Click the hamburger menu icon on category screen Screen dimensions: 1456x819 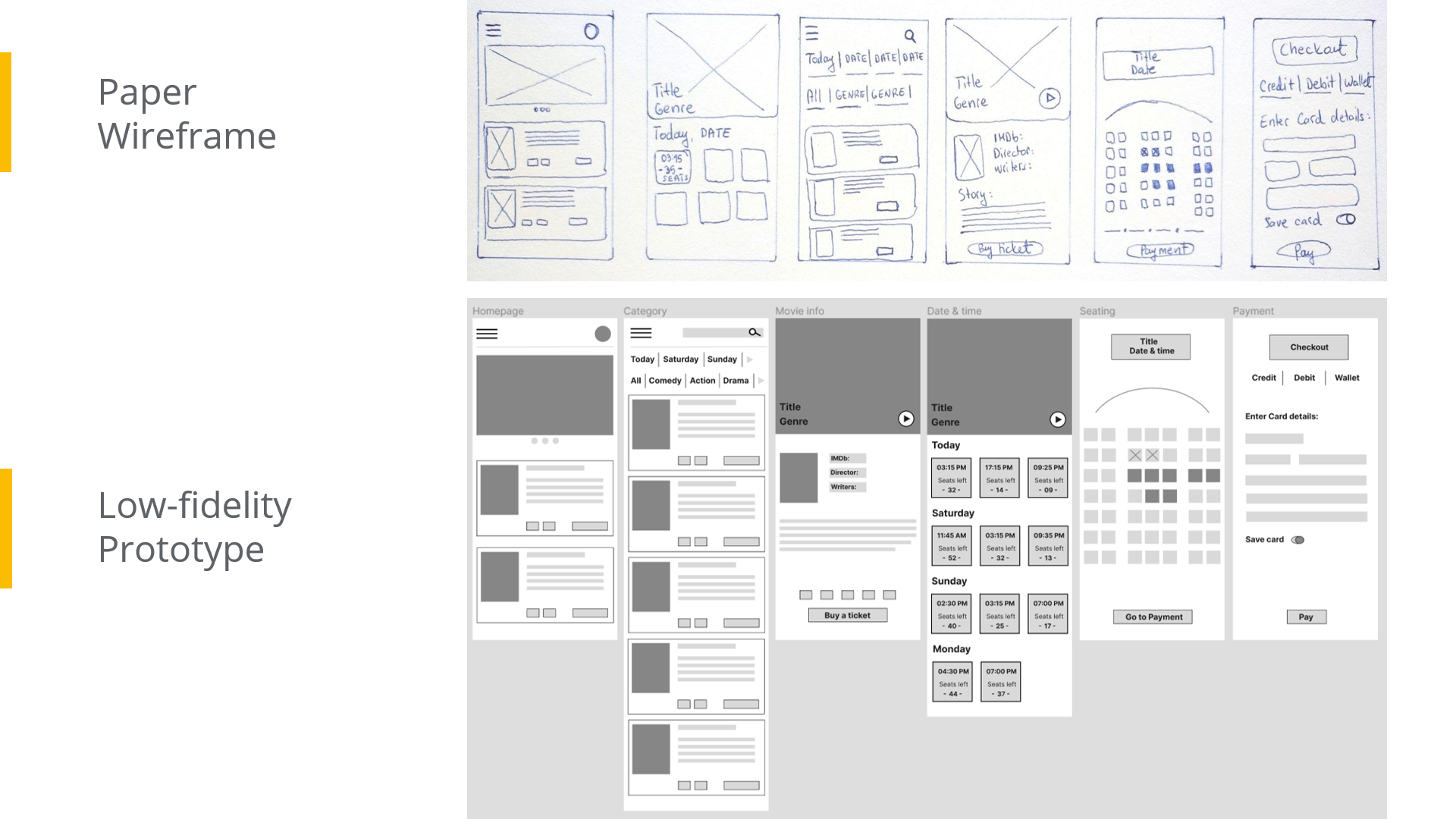[641, 333]
